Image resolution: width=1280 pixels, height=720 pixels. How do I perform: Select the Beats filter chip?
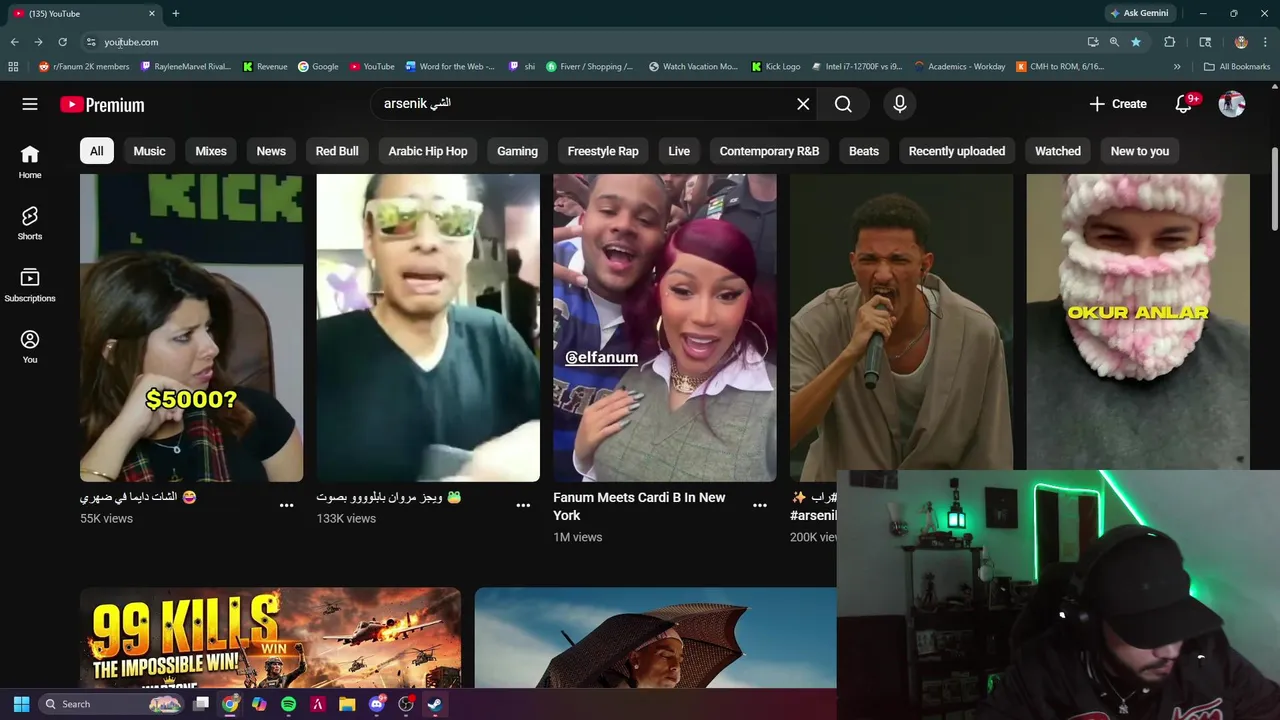pos(864,151)
